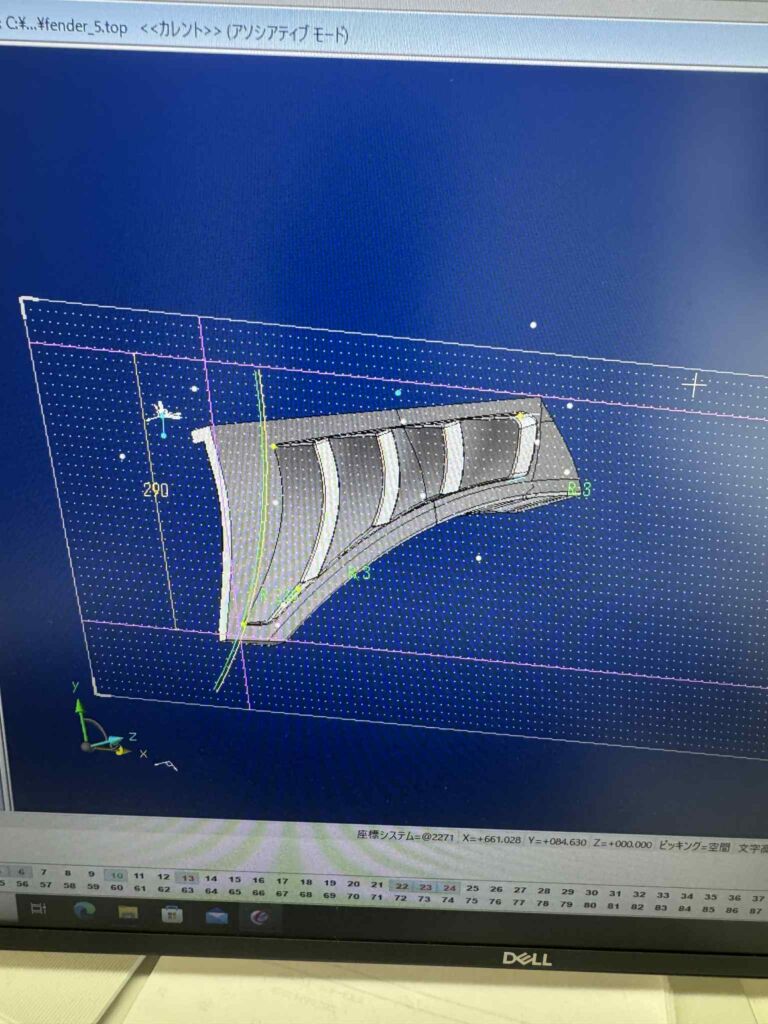Open the Microsoft Store taskbar icon
Image resolution: width=768 pixels, height=1024 pixels.
point(172,914)
